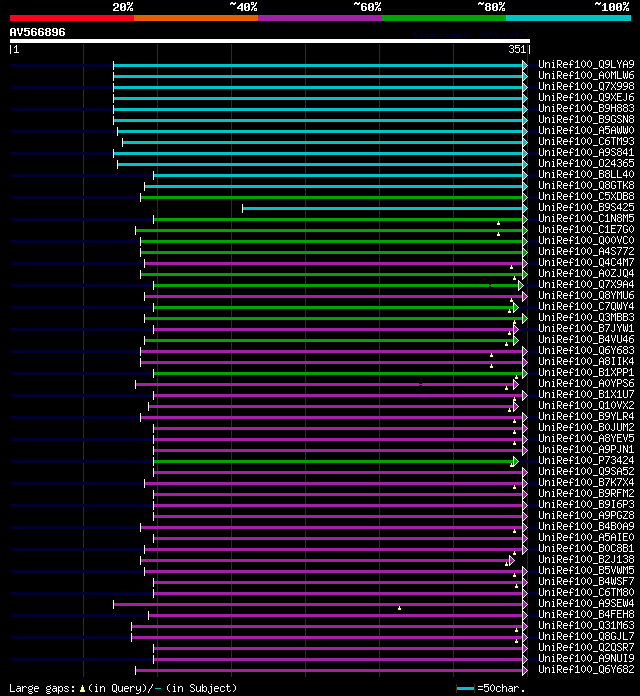Select UniRef100_Q4C4M7 label
The height and width of the screenshot is (696, 640).
(x=586, y=262)
